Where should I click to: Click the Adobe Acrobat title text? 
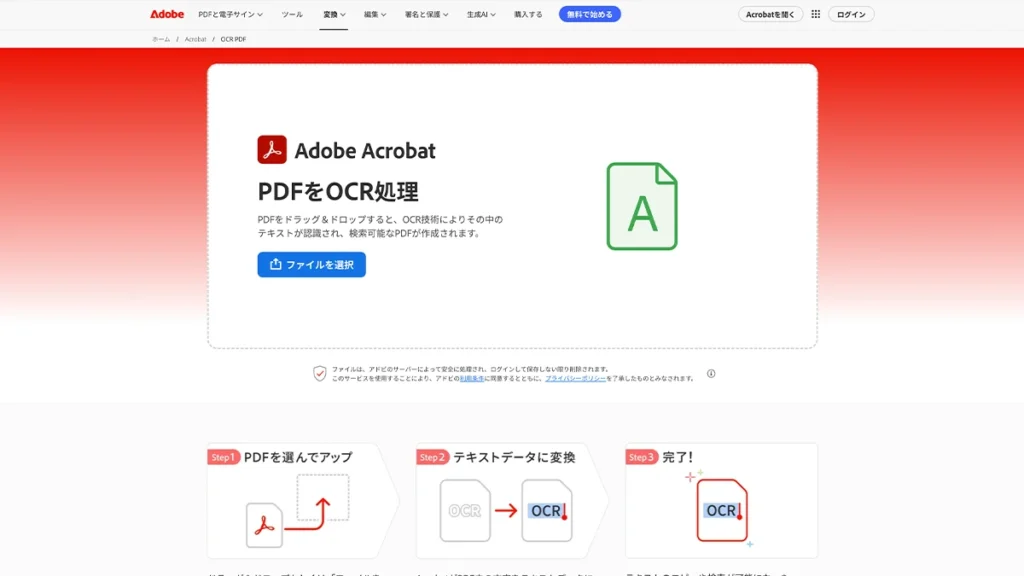(364, 151)
